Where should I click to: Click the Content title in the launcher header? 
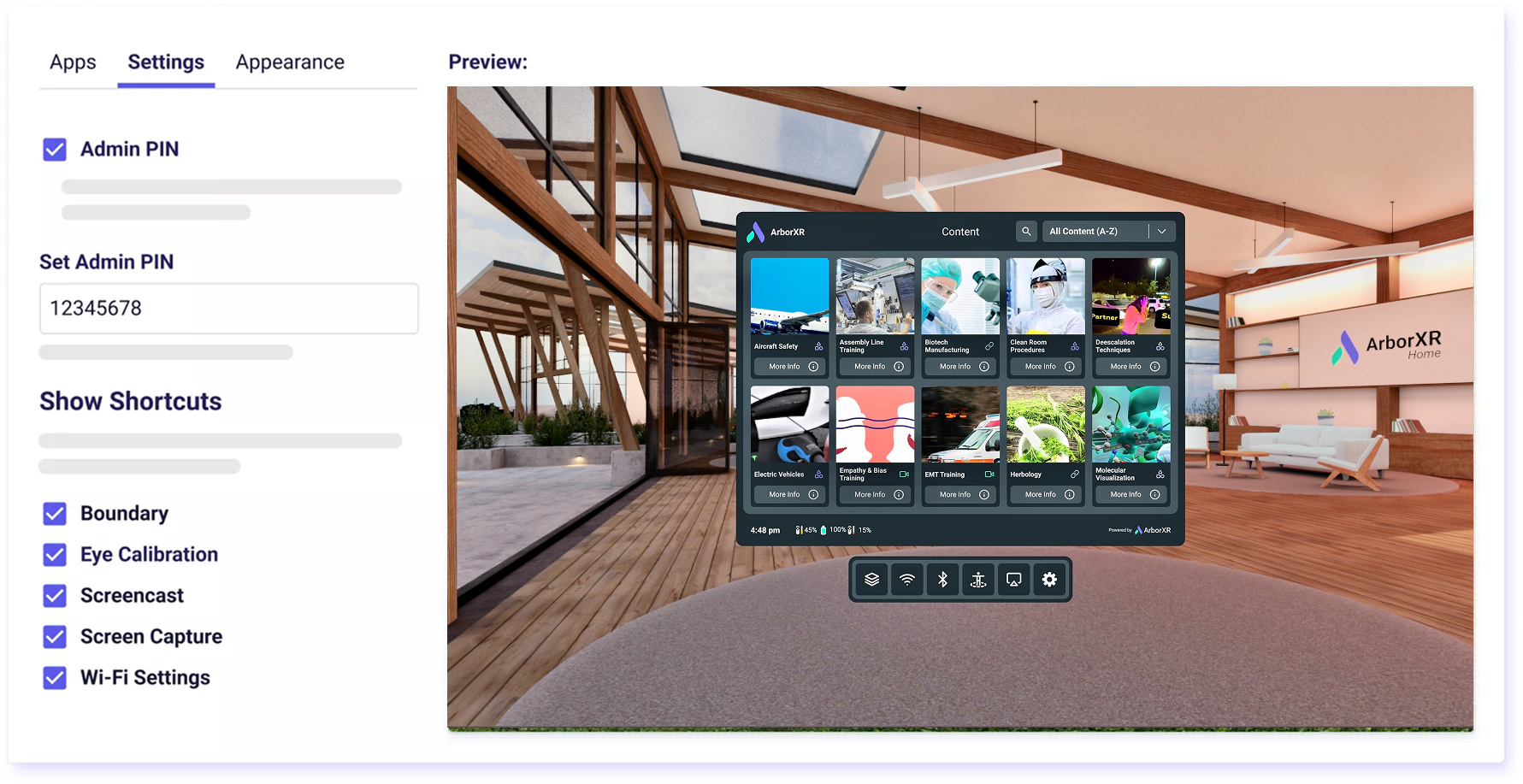pos(960,232)
